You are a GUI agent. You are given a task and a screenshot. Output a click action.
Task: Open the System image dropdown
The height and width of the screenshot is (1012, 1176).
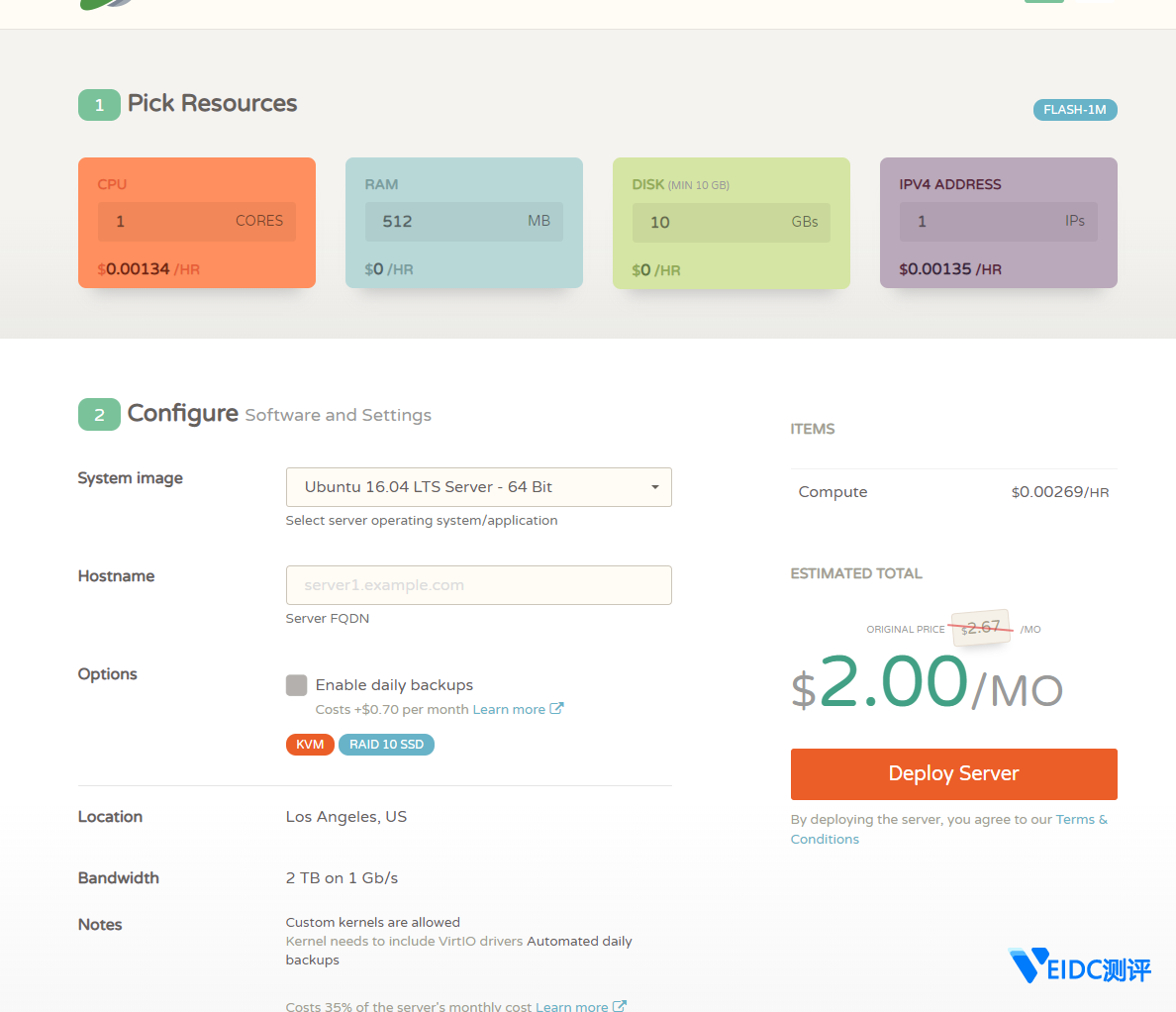478,487
